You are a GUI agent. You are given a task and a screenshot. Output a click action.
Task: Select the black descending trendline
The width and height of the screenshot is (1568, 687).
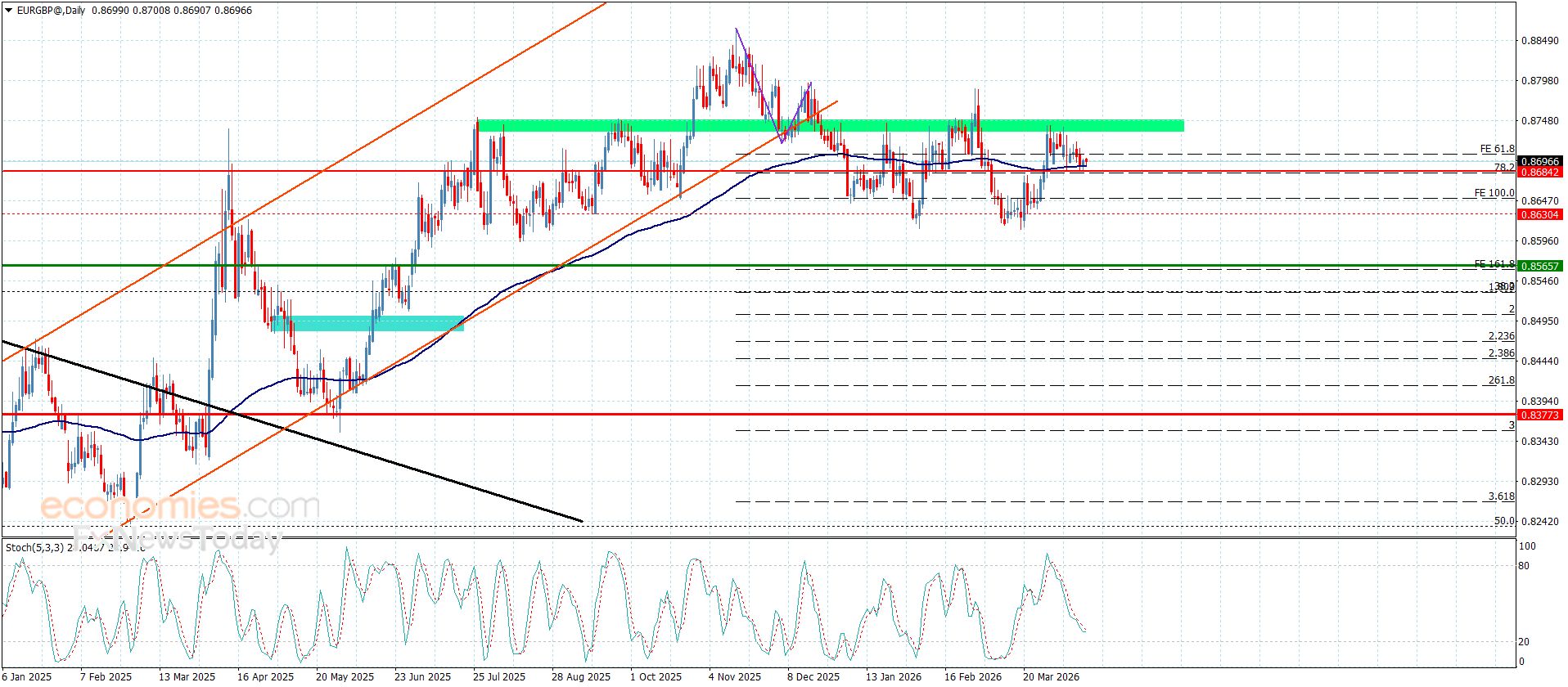click(x=327, y=441)
